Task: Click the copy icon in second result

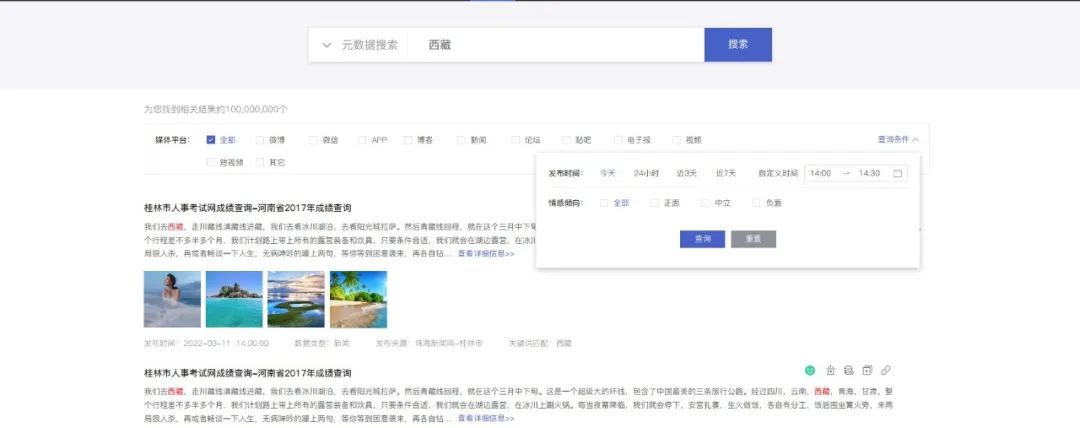Action: pyautogui.click(x=867, y=370)
